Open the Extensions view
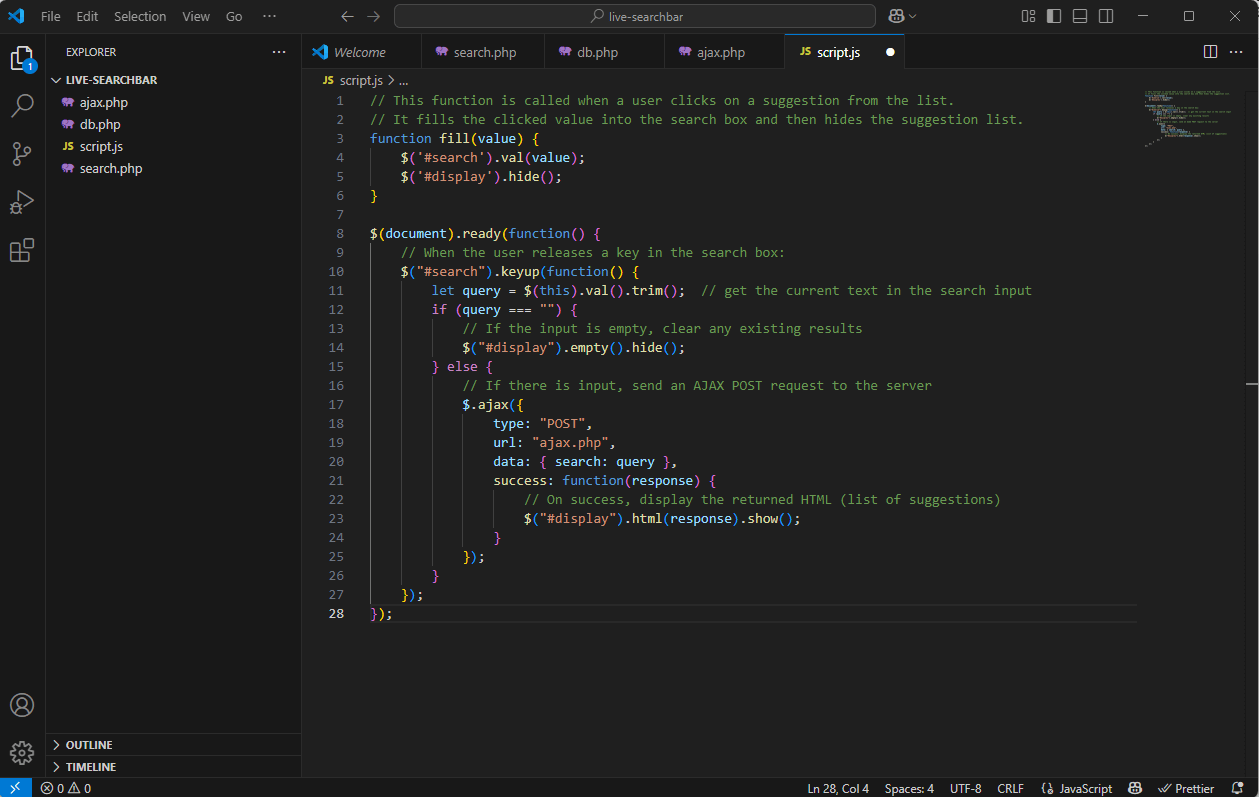 tap(22, 251)
